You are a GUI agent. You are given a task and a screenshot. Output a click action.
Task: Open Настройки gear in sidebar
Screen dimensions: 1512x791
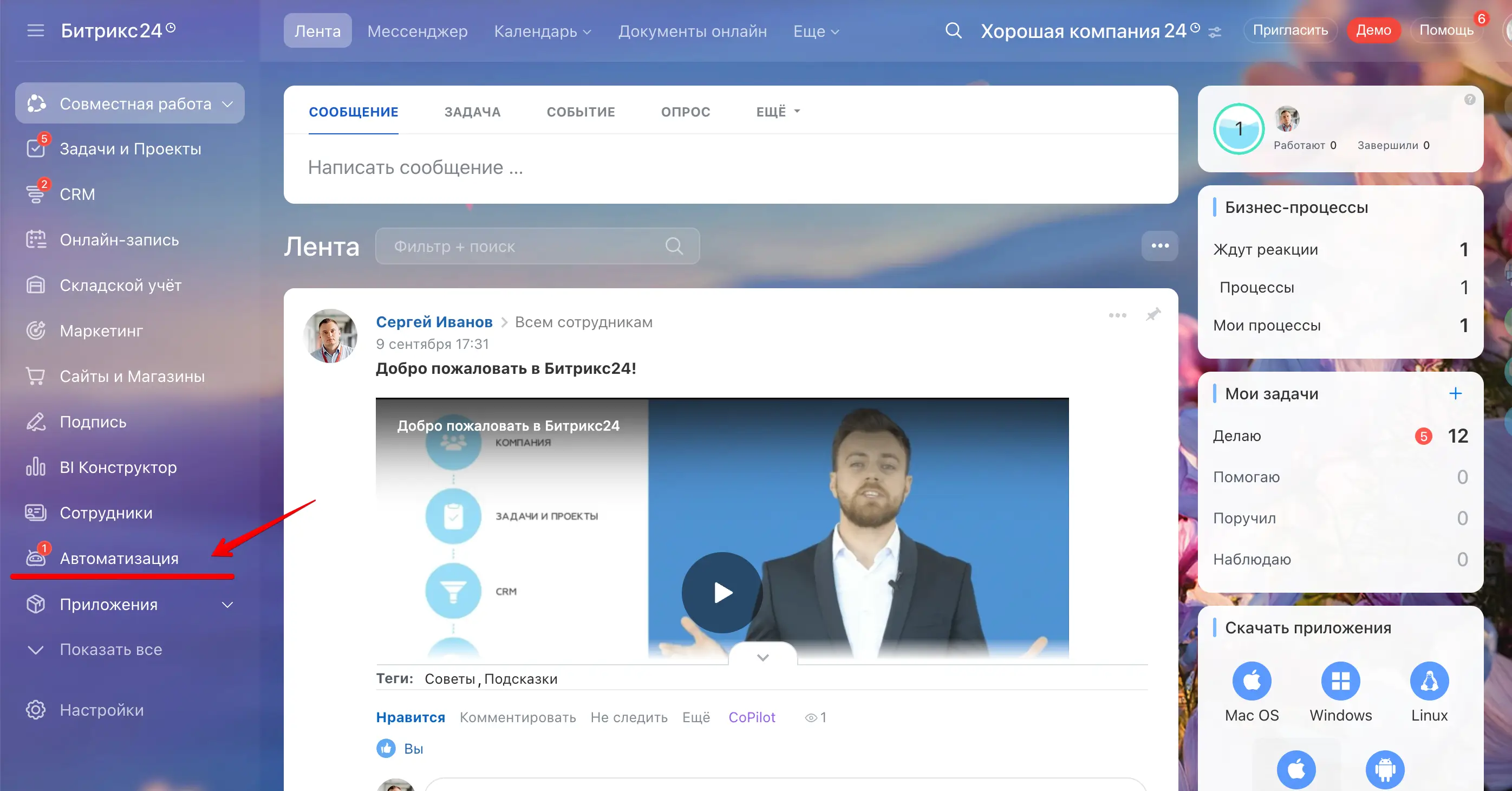click(x=35, y=709)
